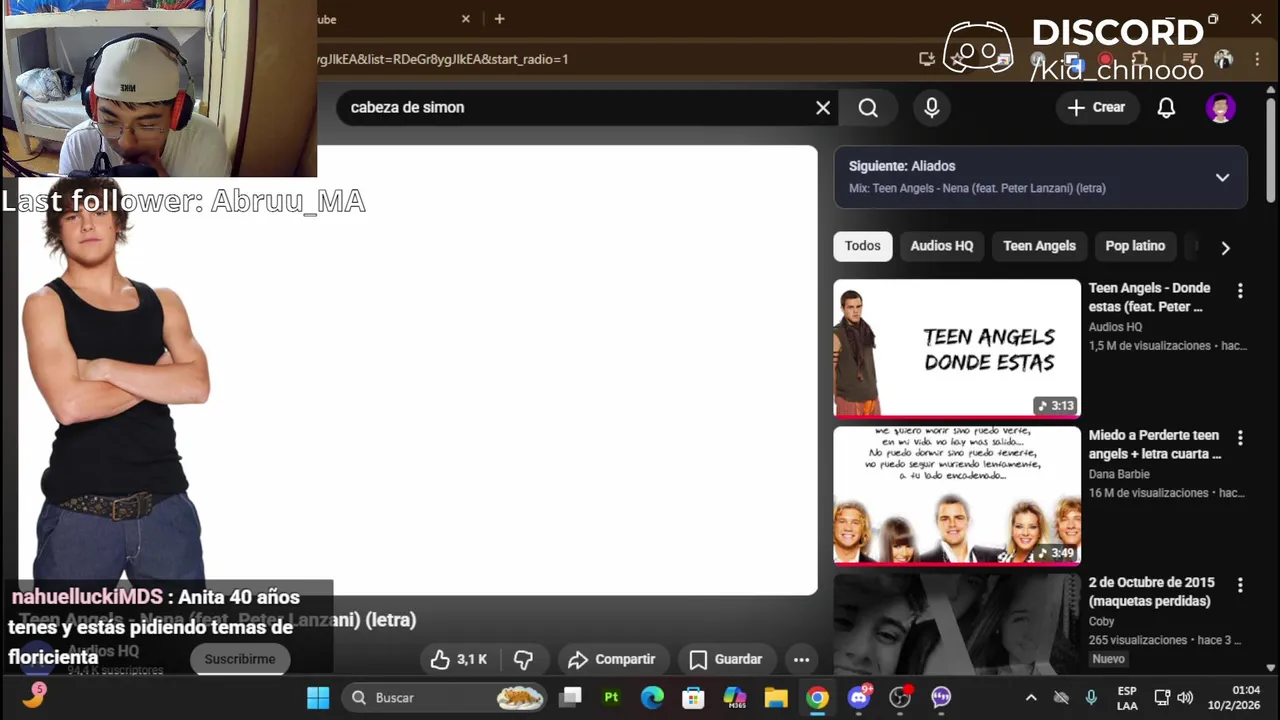Open the volume speaker tray icon

point(1185,697)
